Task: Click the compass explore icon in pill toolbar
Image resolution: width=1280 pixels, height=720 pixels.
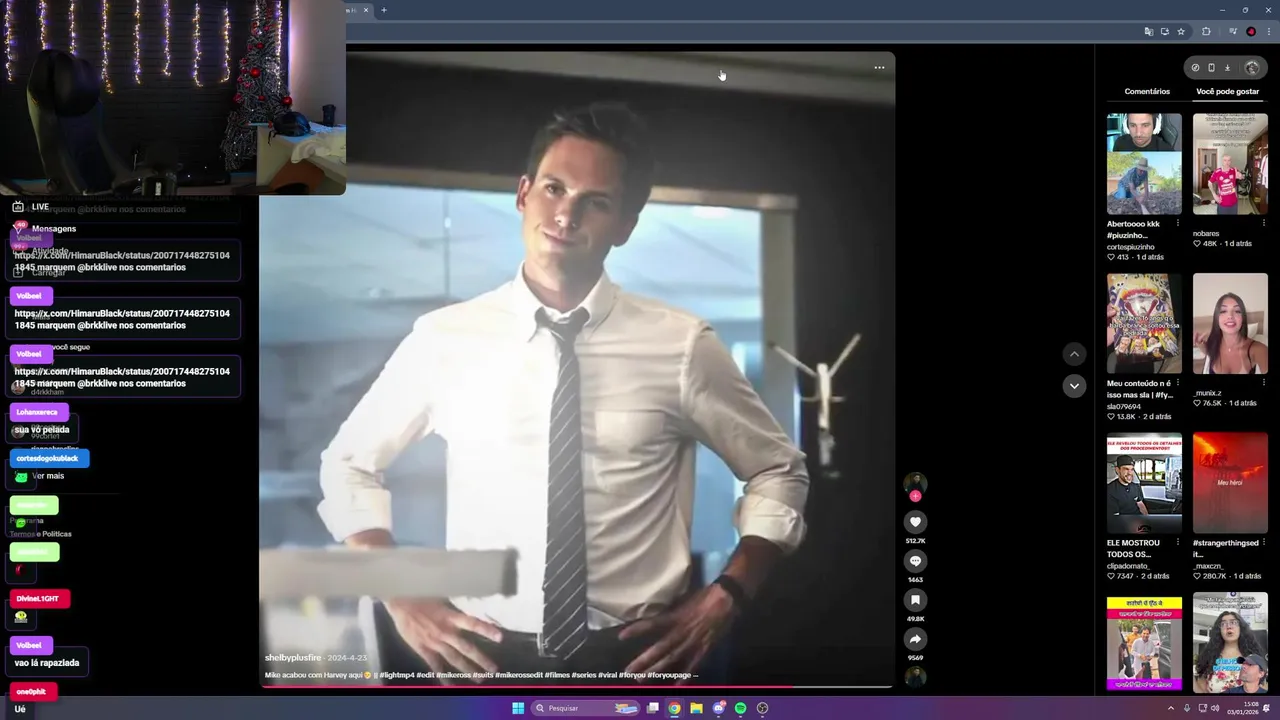Action: 1195,68
